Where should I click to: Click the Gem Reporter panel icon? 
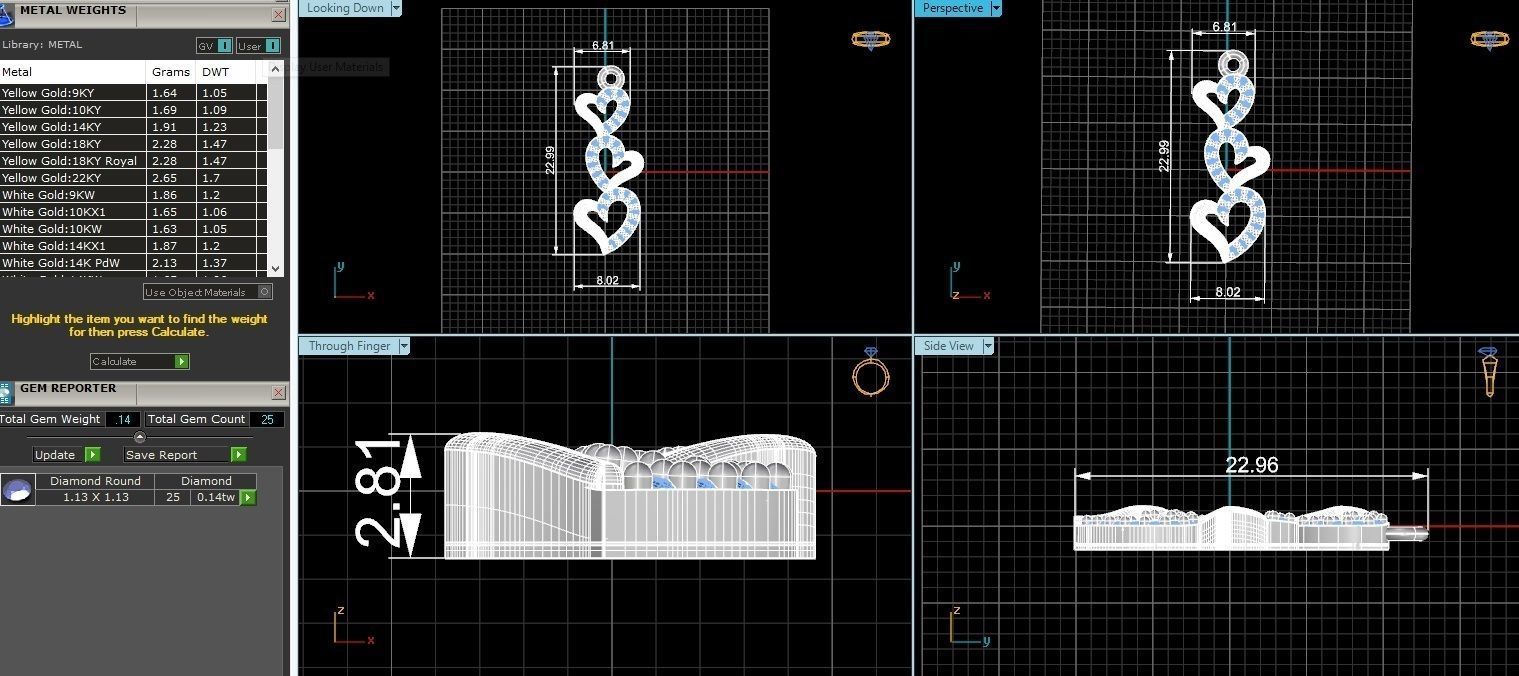(7, 391)
